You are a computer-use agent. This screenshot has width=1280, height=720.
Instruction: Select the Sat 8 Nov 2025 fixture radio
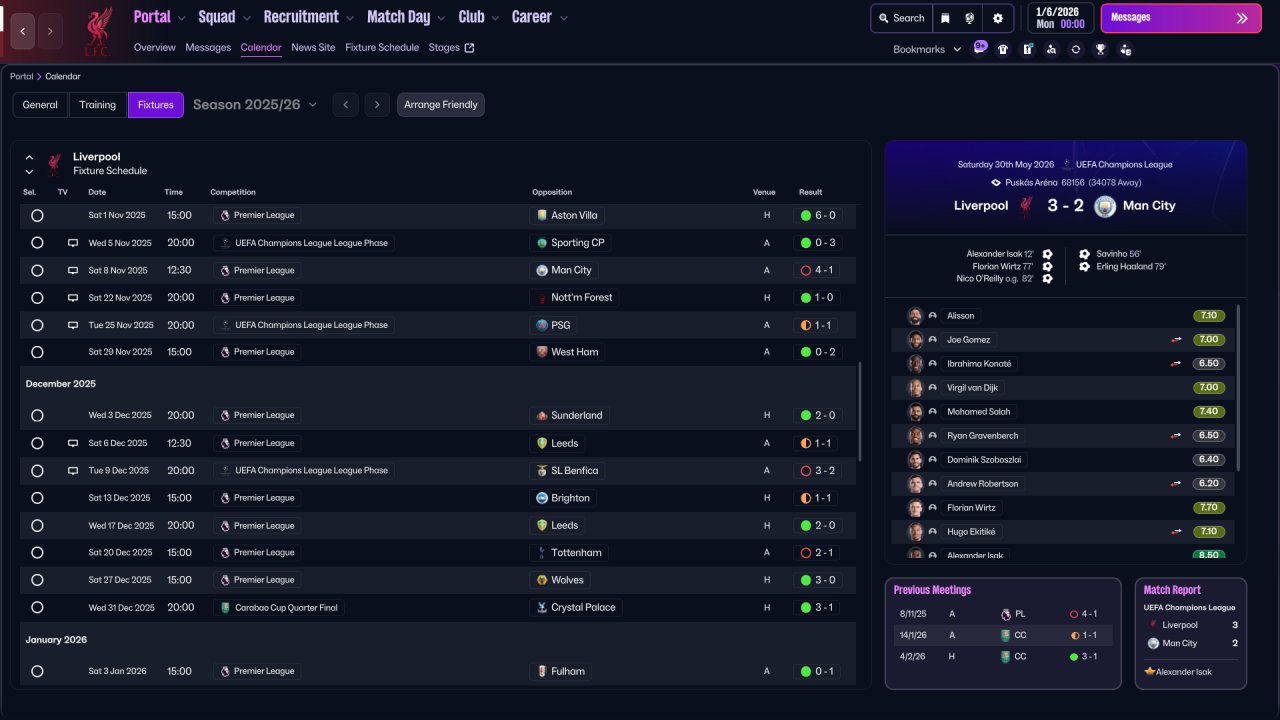[37, 270]
